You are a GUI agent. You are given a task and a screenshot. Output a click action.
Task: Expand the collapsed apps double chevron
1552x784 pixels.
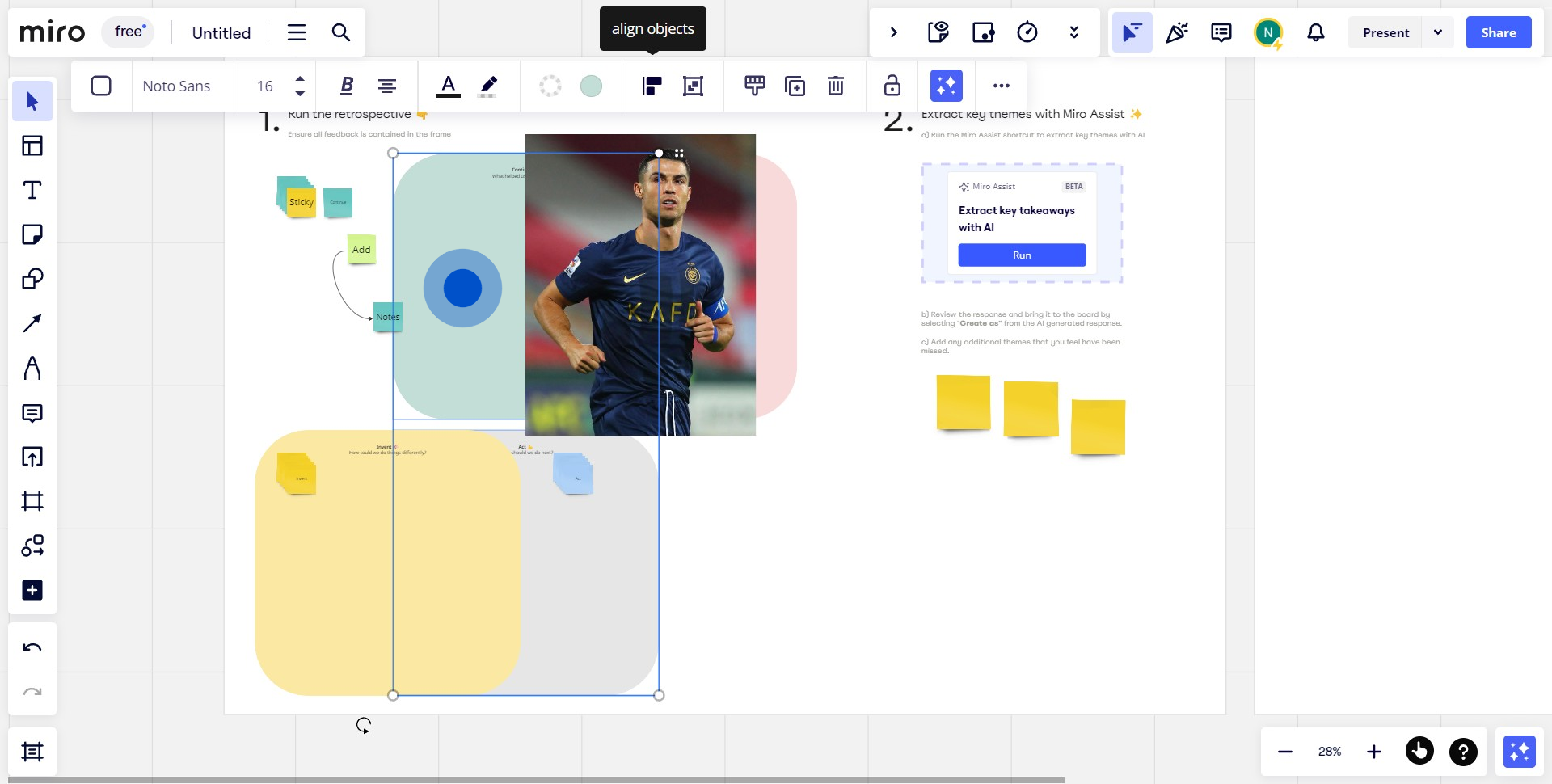1074,32
